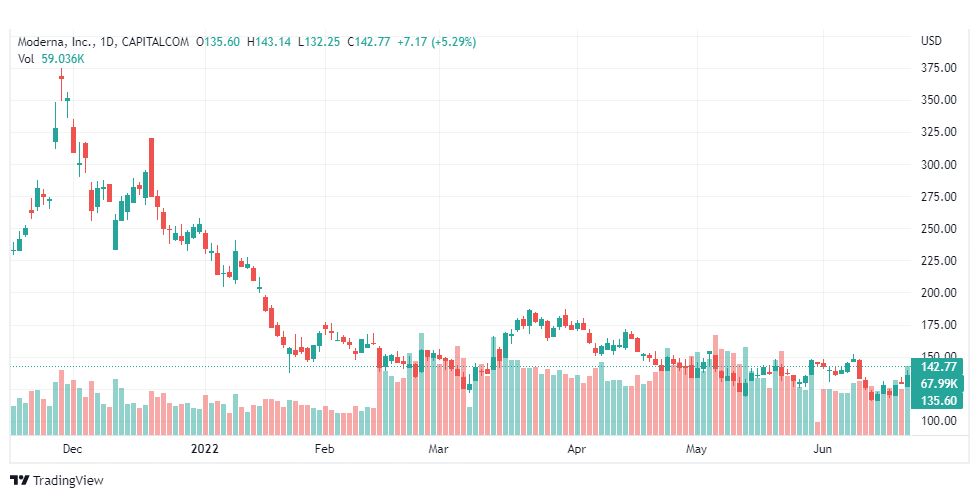Select the Feb label on time axis

point(324,449)
